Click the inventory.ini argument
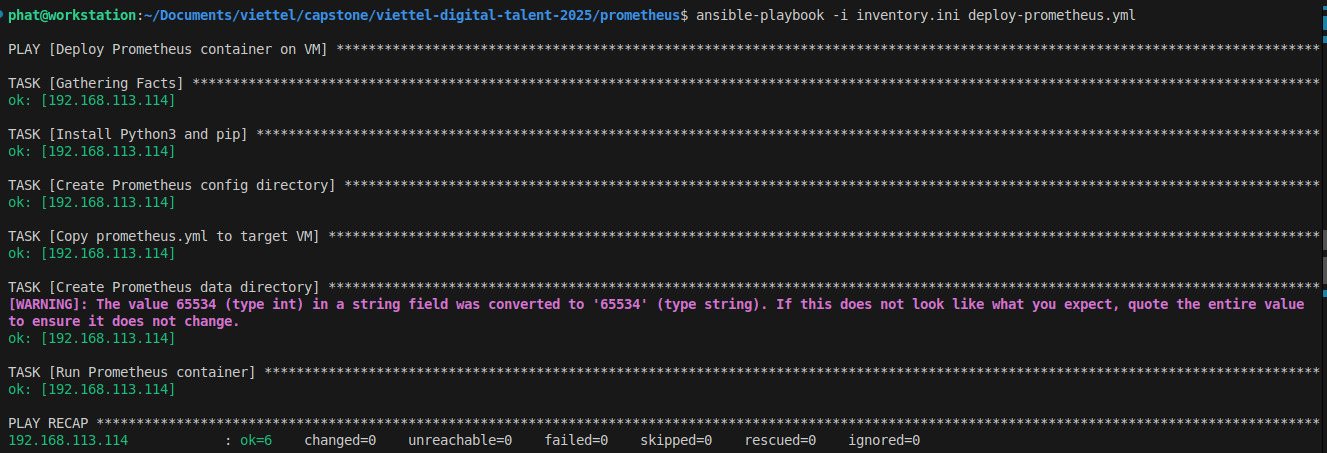 tap(908, 15)
